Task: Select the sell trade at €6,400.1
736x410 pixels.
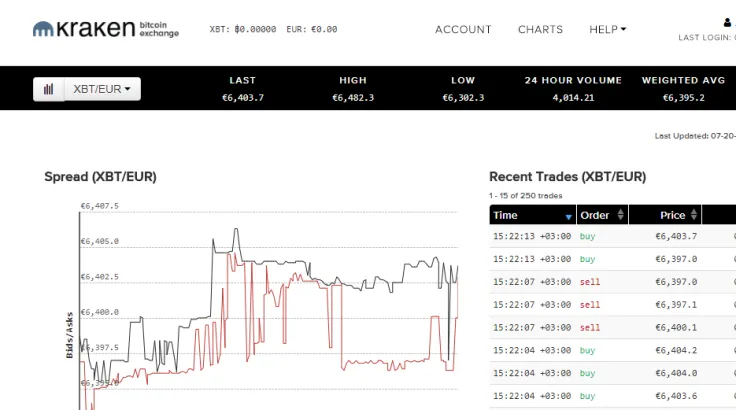Action: 613,328
